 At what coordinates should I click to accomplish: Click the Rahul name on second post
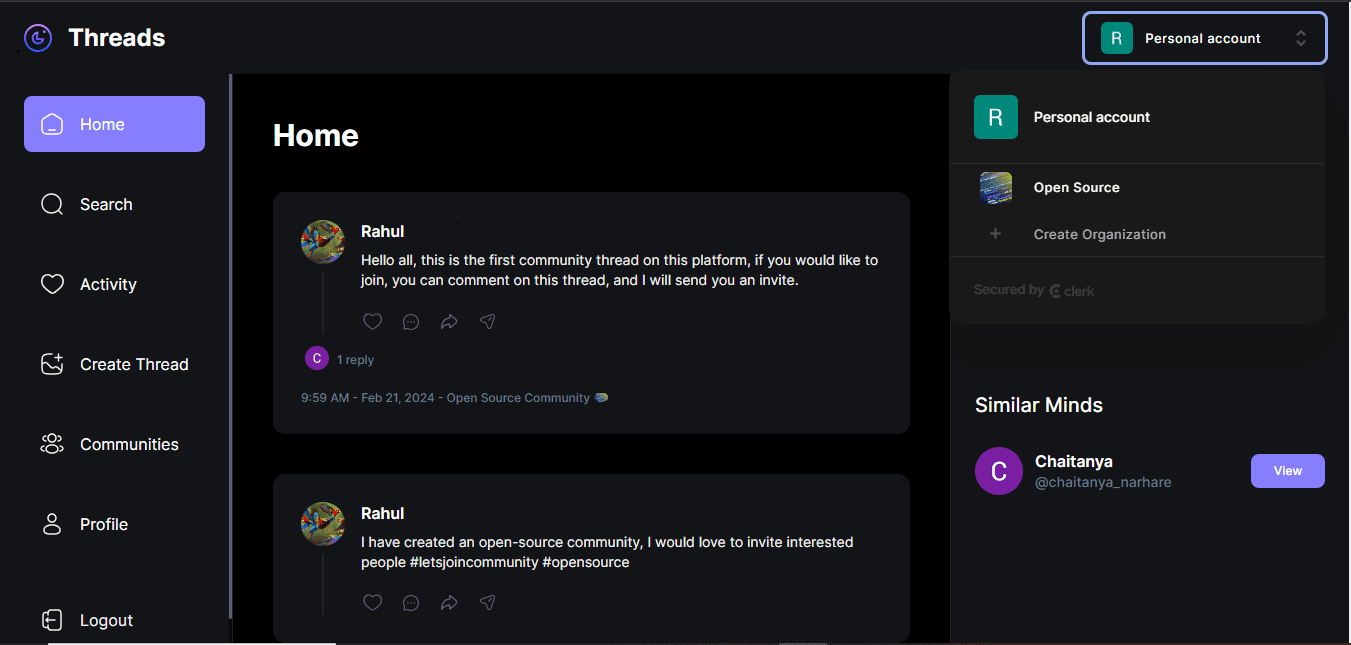[382, 513]
